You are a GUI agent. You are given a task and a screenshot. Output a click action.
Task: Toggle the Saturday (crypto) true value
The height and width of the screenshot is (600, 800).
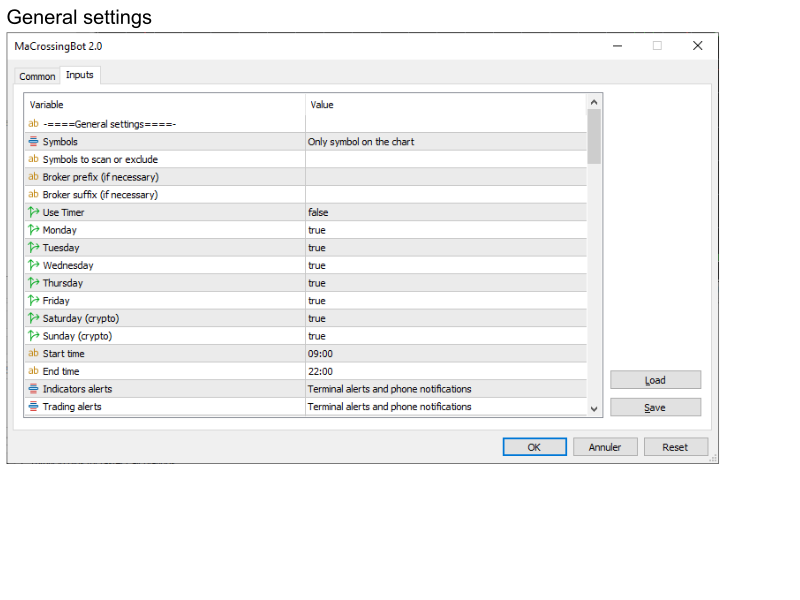(x=446, y=318)
